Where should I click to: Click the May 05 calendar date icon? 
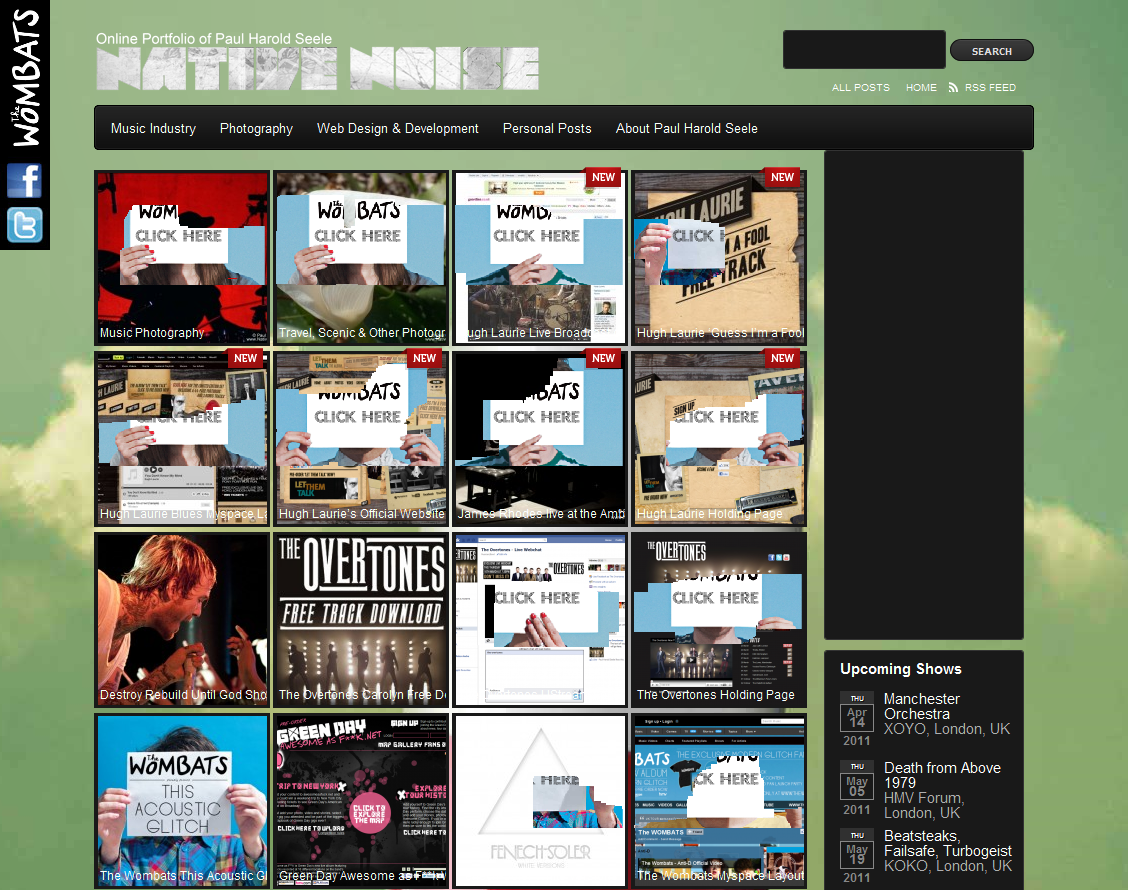[x=857, y=788]
